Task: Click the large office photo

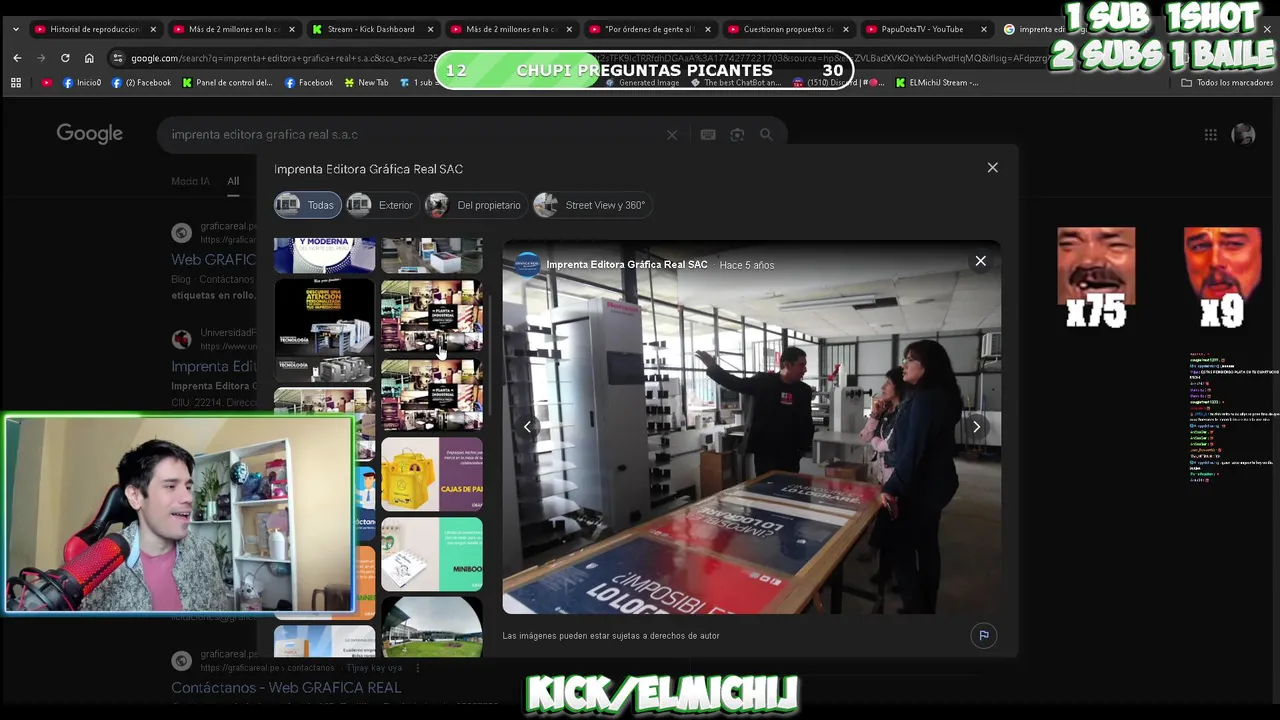Action: [x=751, y=427]
